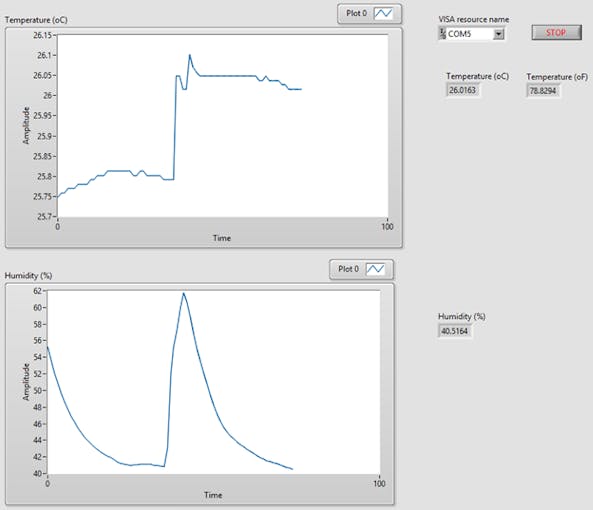This screenshot has width=593, height=510.
Task: Stop acquisition with the STOP button
Action: (556, 33)
